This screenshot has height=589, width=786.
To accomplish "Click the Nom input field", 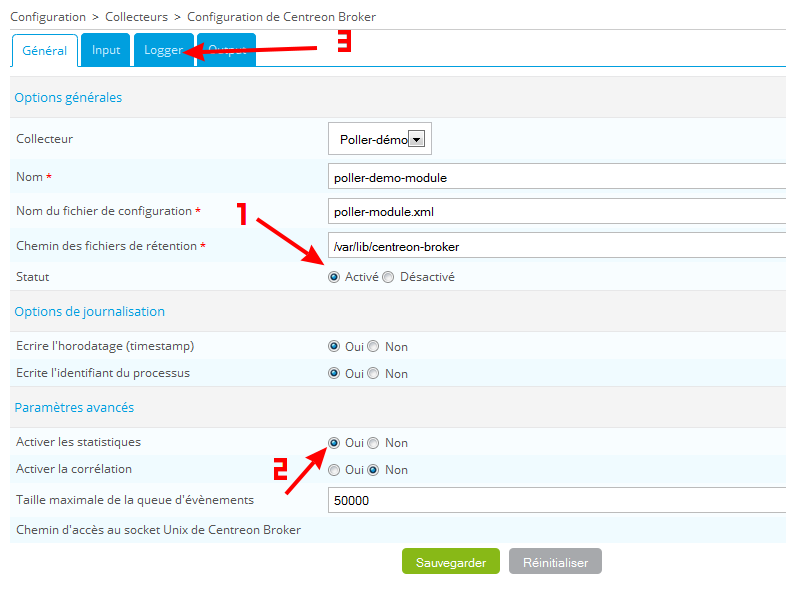I will tap(556, 177).
